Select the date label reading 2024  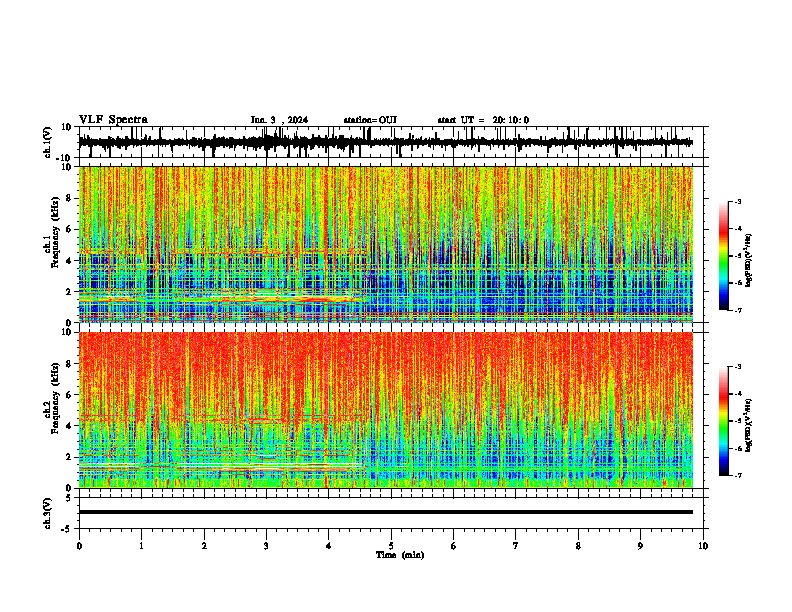(x=298, y=120)
